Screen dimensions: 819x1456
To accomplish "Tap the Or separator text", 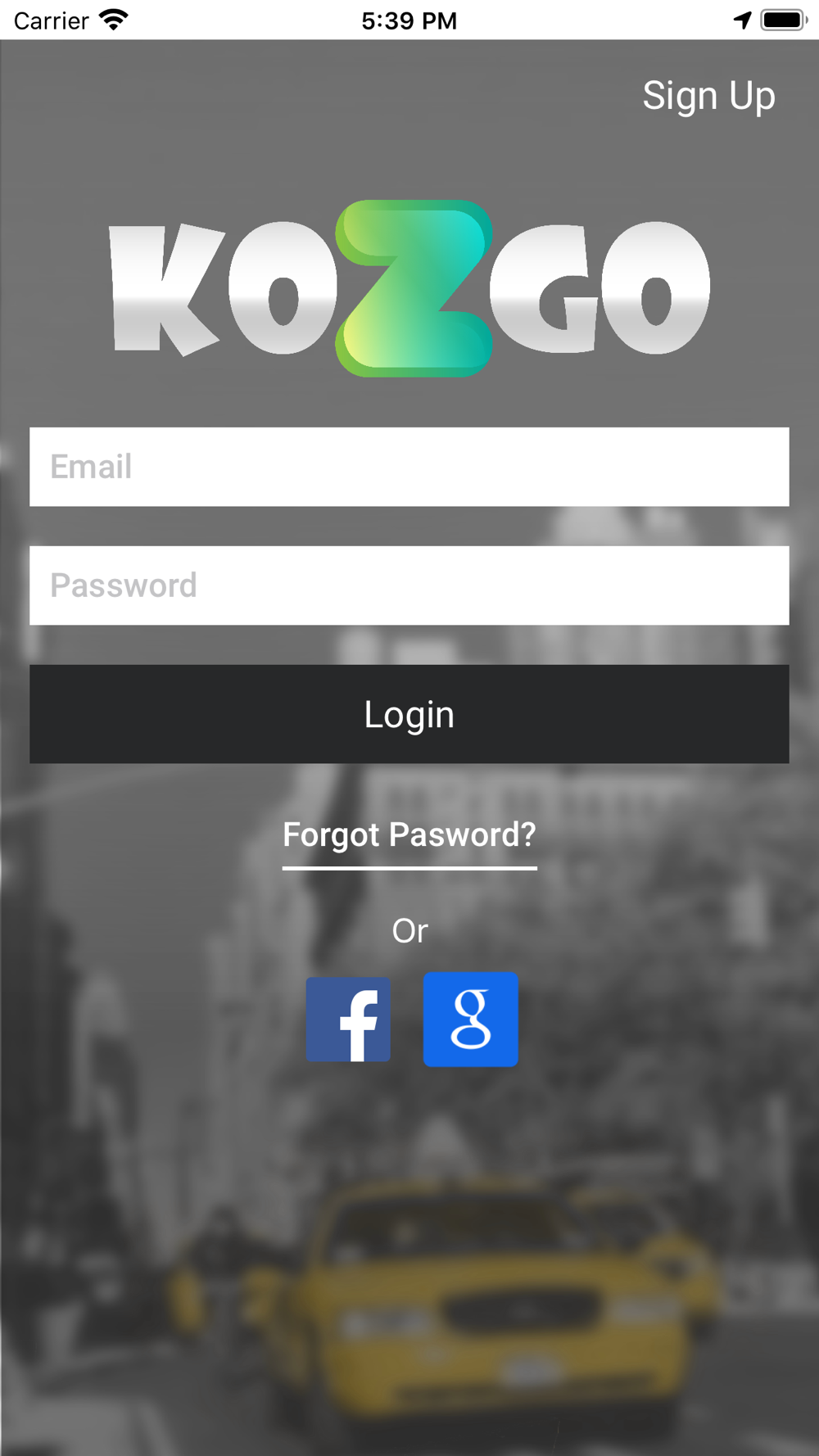I will pos(409,931).
